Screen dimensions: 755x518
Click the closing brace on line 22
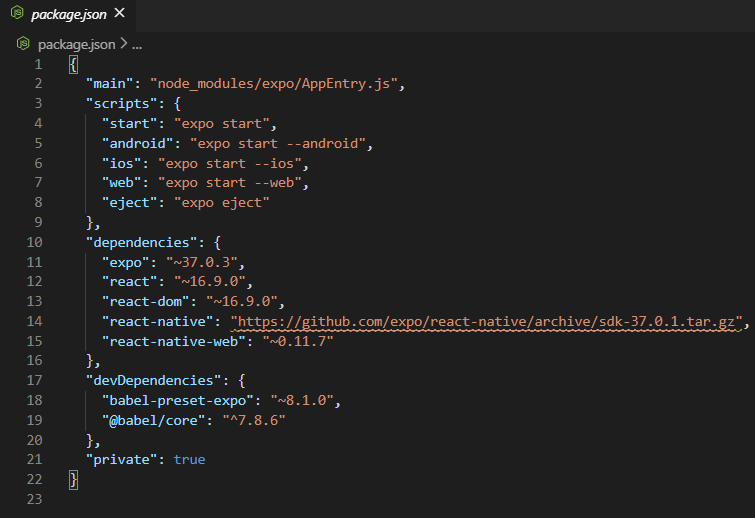pos(73,480)
